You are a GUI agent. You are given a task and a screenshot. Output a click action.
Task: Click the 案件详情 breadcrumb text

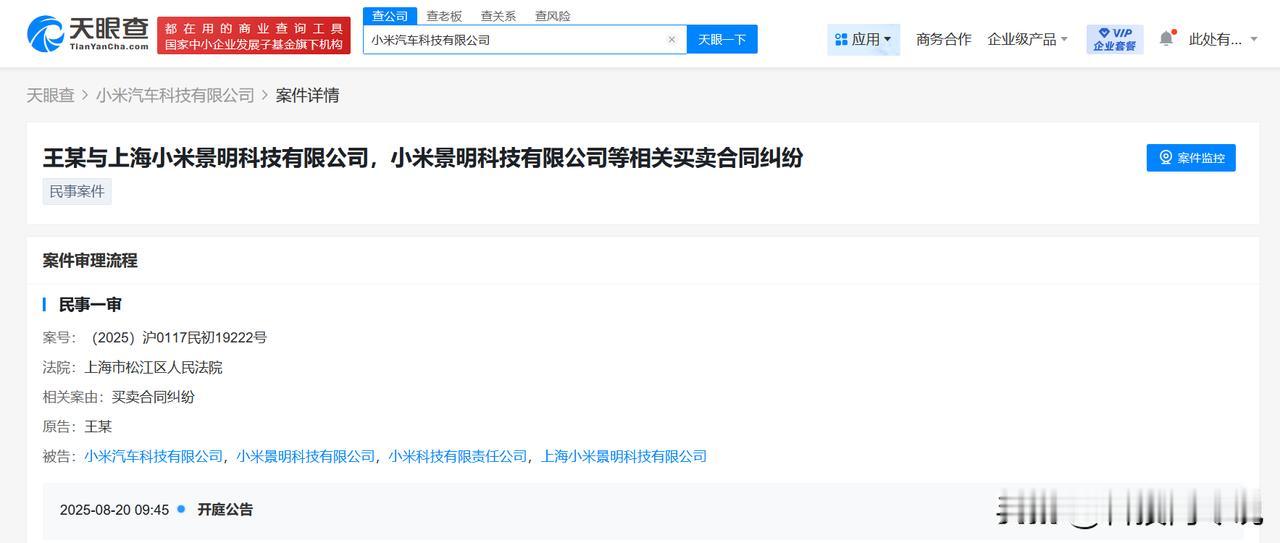coord(307,95)
